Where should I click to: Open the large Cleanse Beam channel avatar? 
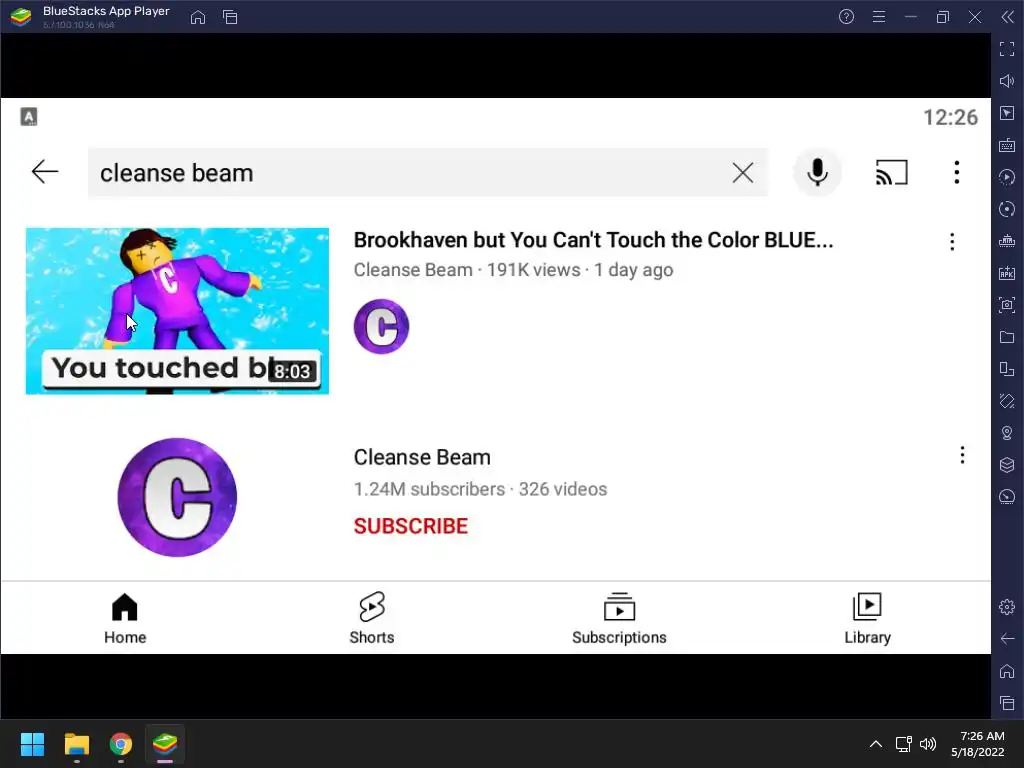[177, 497]
